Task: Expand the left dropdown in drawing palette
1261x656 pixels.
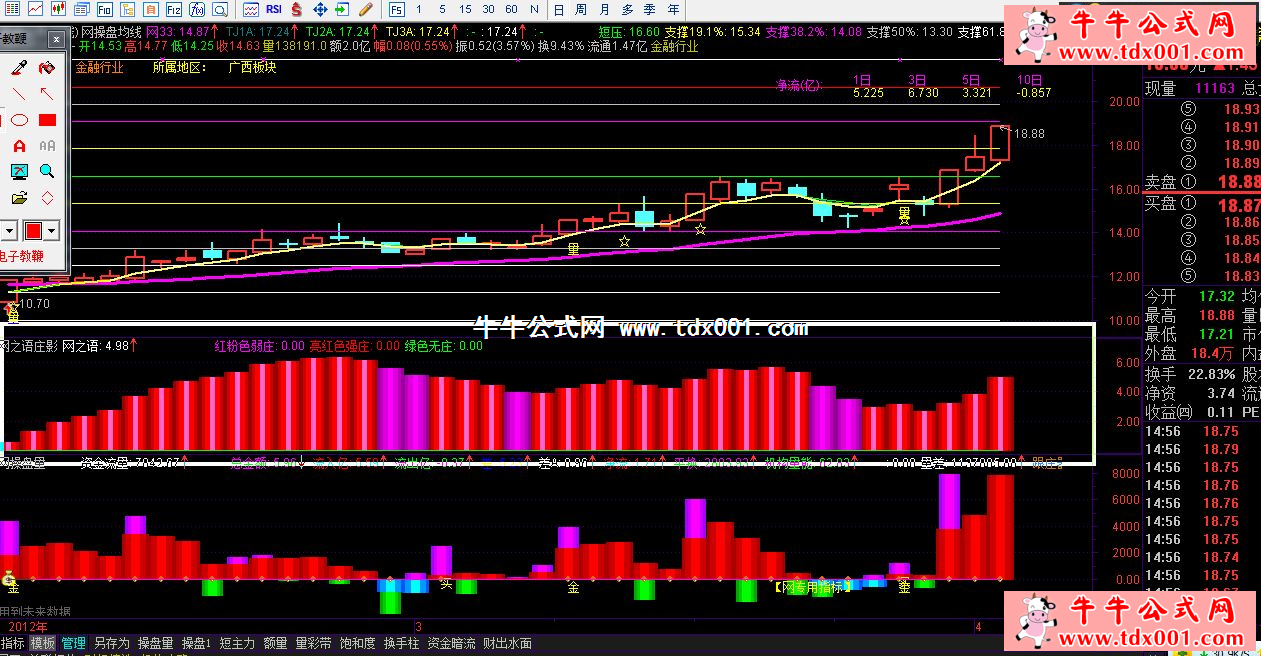Action: point(9,231)
